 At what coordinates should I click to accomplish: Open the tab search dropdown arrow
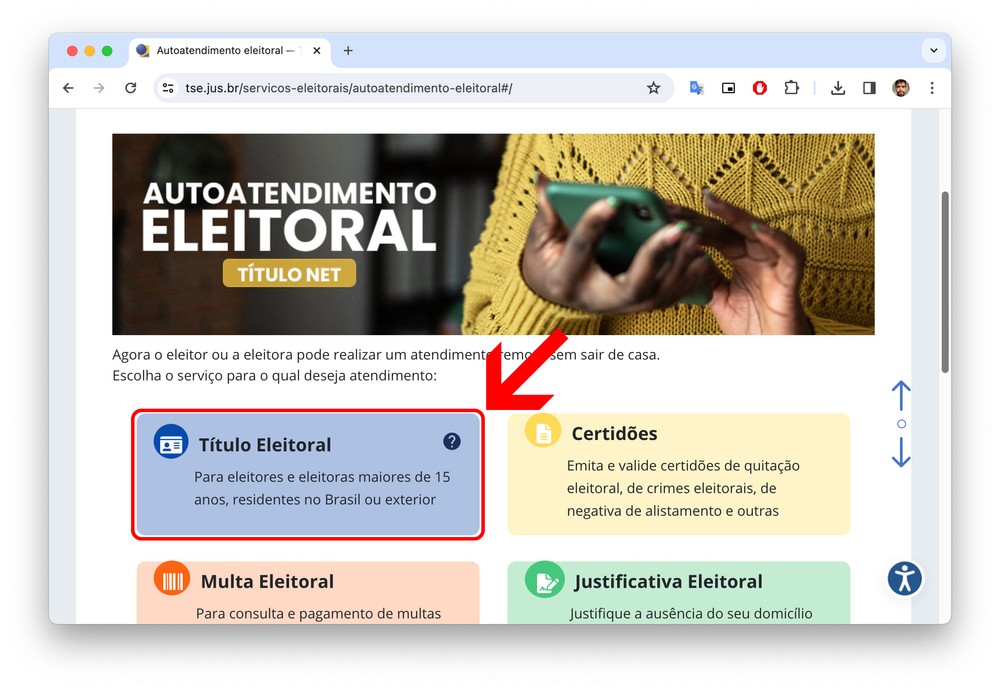pos(934,50)
